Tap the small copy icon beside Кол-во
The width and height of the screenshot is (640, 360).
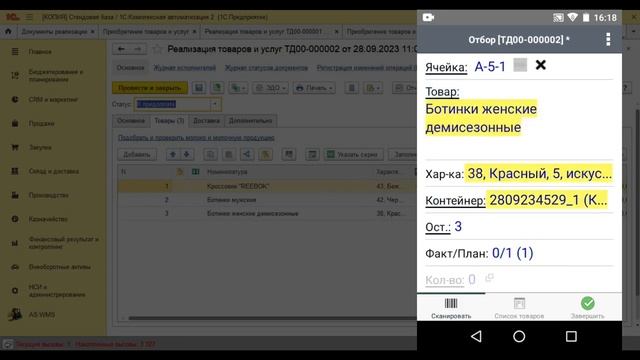[x=489, y=278]
